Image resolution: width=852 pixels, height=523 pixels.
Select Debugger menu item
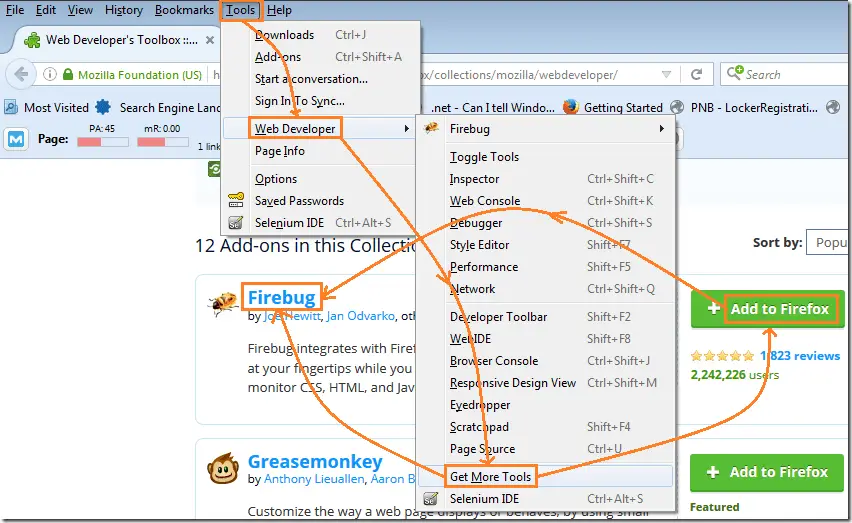point(546,223)
